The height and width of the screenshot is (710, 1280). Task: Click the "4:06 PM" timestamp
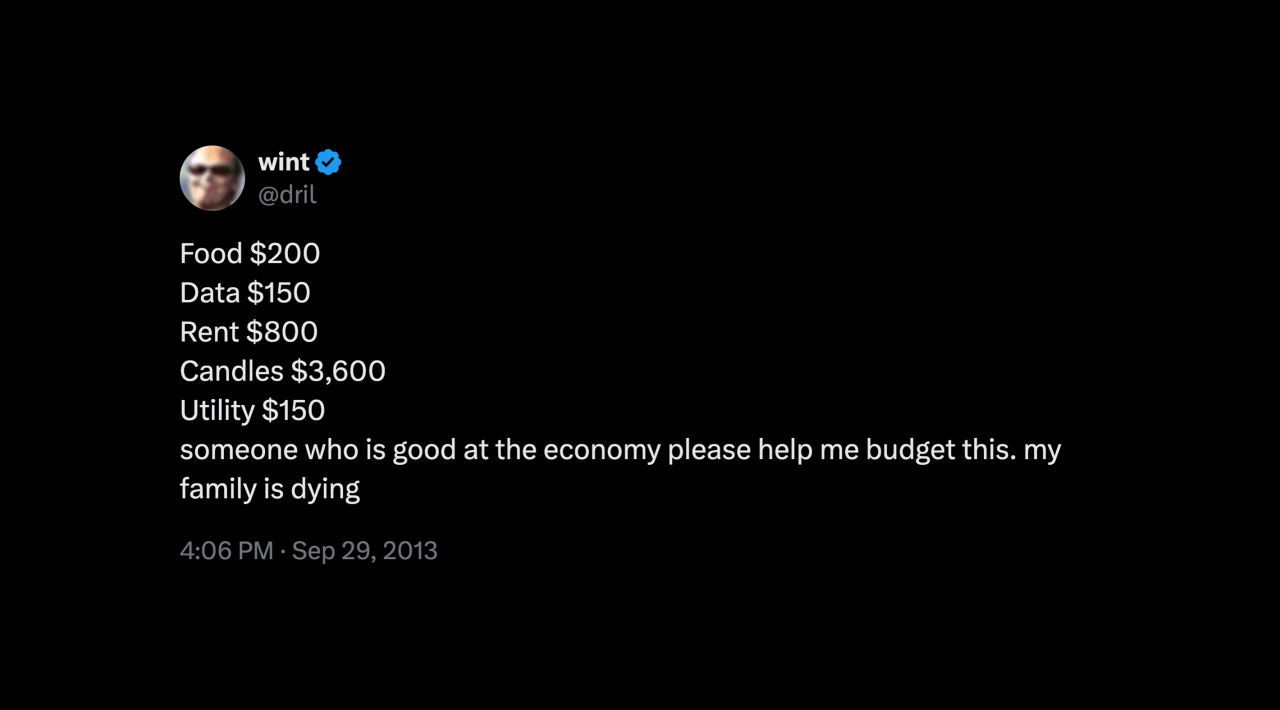(226, 551)
